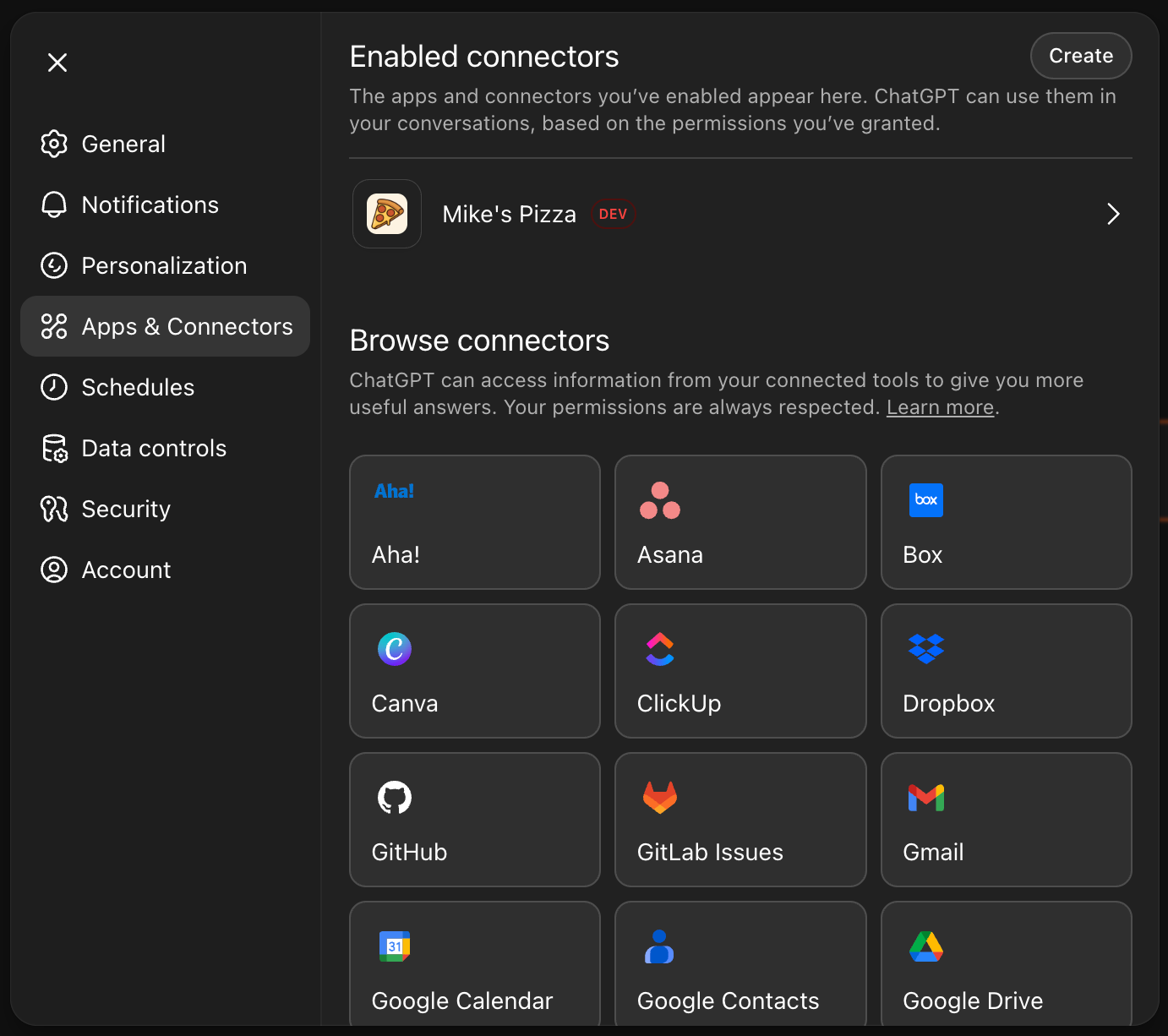The height and width of the screenshot is (1036, 1168).
Task: Click the Box logo icon
Action: coord(925,500)
